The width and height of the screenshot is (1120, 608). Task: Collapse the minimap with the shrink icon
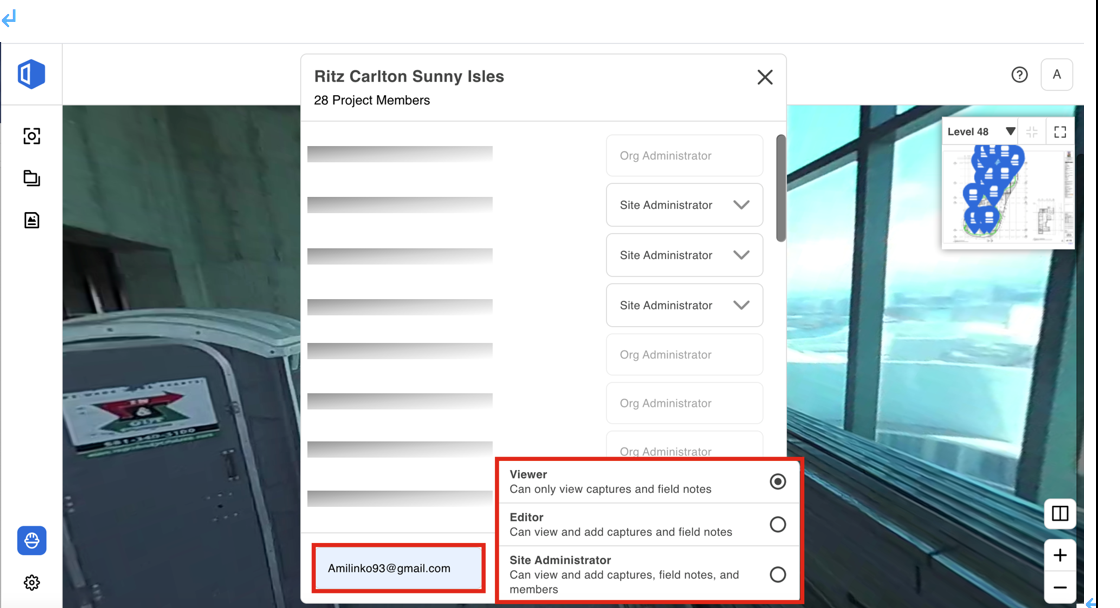tap(1032, 131)
